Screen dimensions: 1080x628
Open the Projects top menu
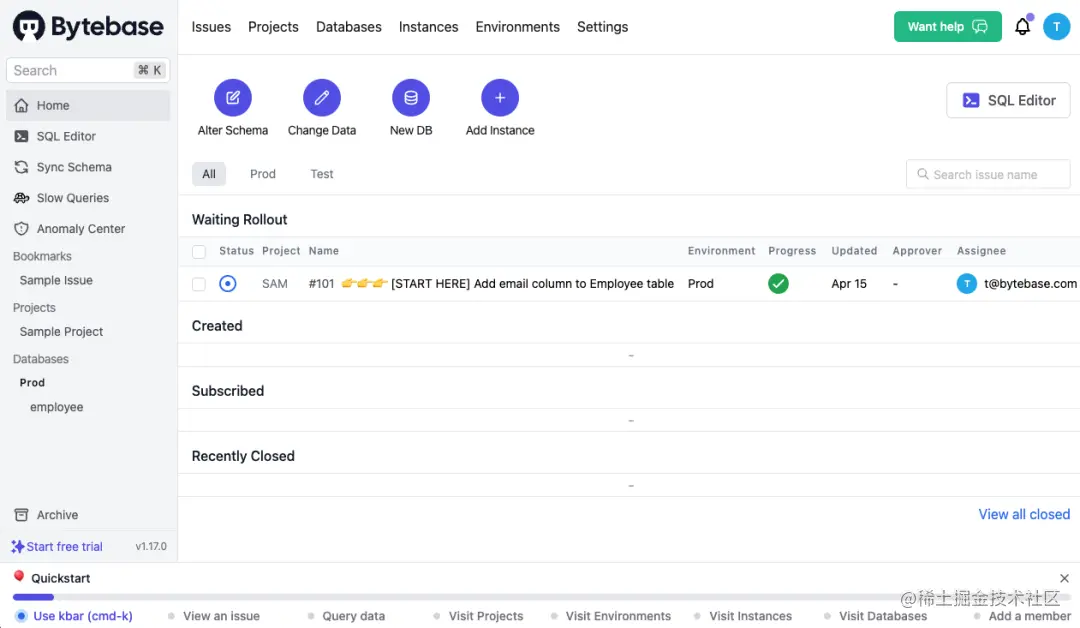pyautogui.click(x=273, y=27)
